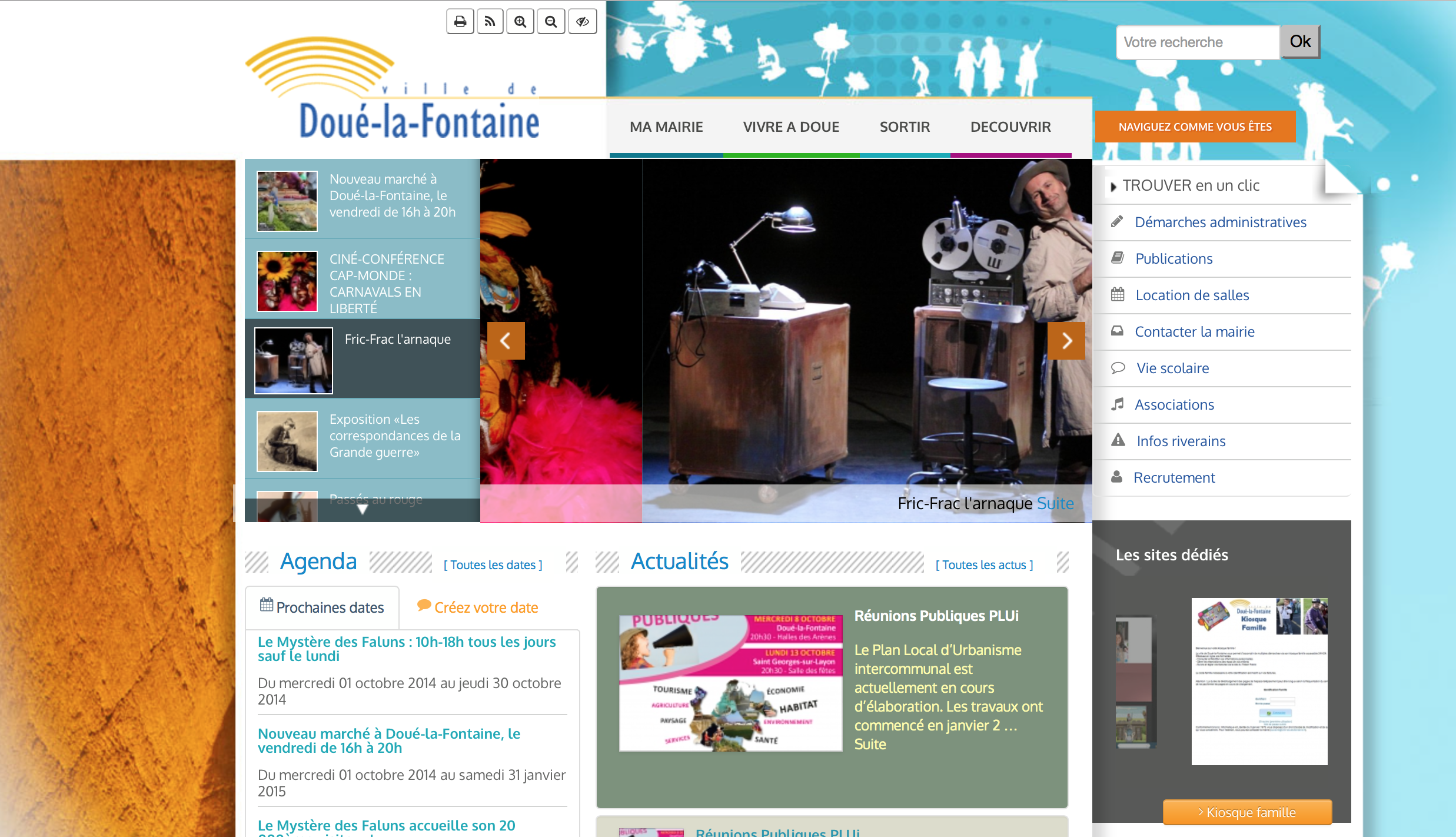Select the SORTIR menu item

pyautogui.click(x=905, y=127)
